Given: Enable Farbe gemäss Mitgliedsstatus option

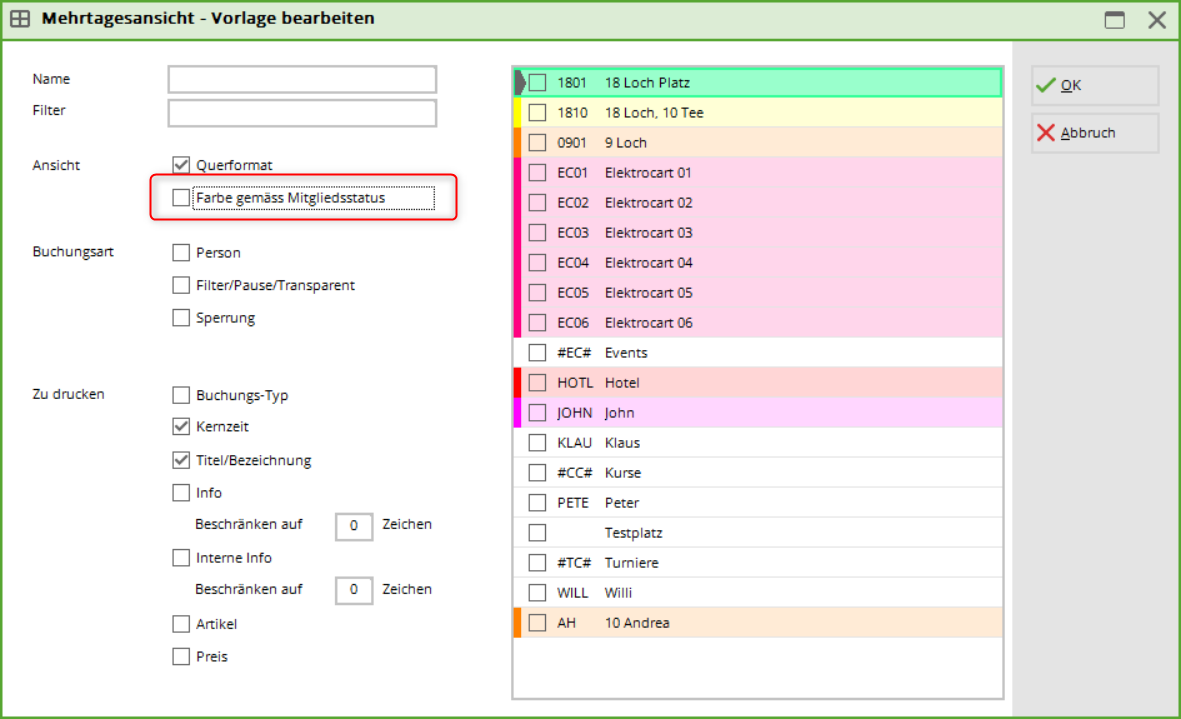Looking at the screenshot, I should (181, 198).
